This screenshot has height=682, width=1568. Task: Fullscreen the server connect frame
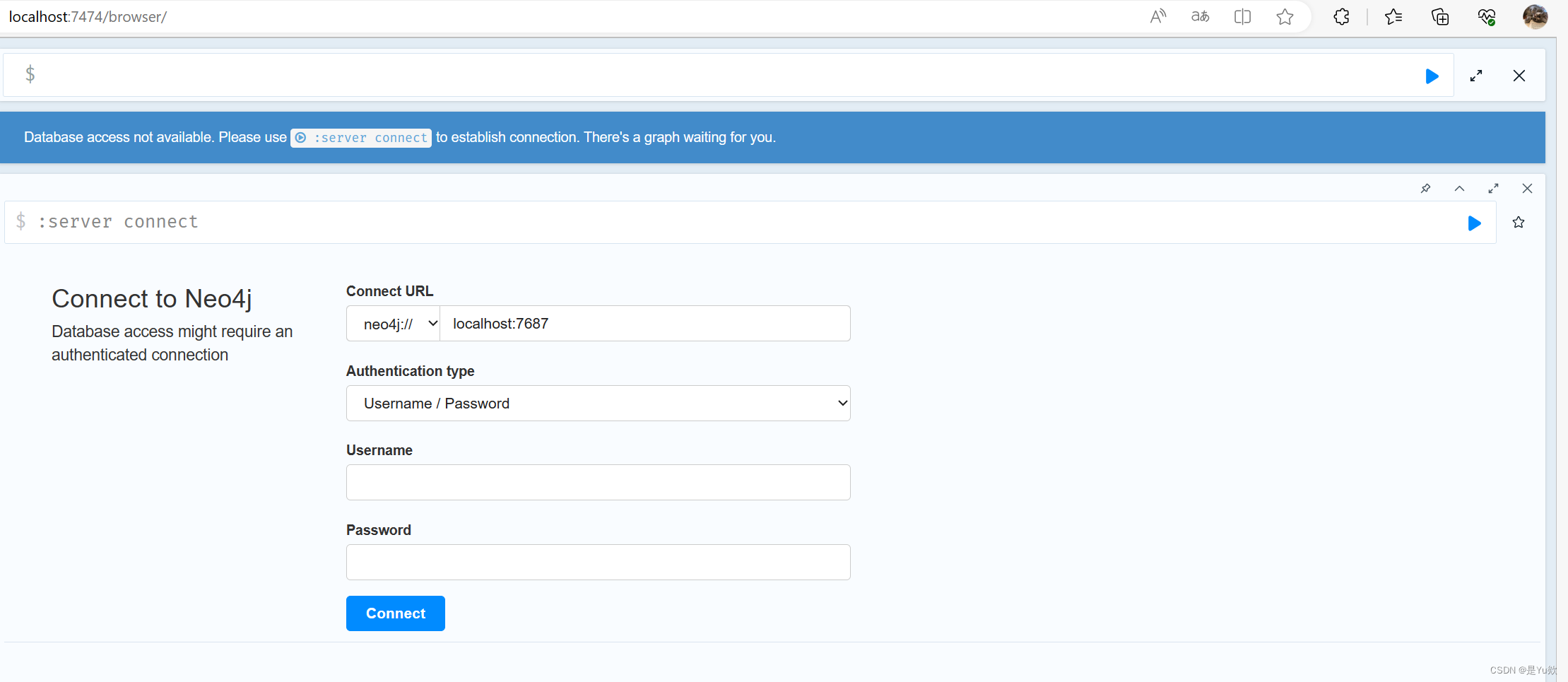(1493, 189)
